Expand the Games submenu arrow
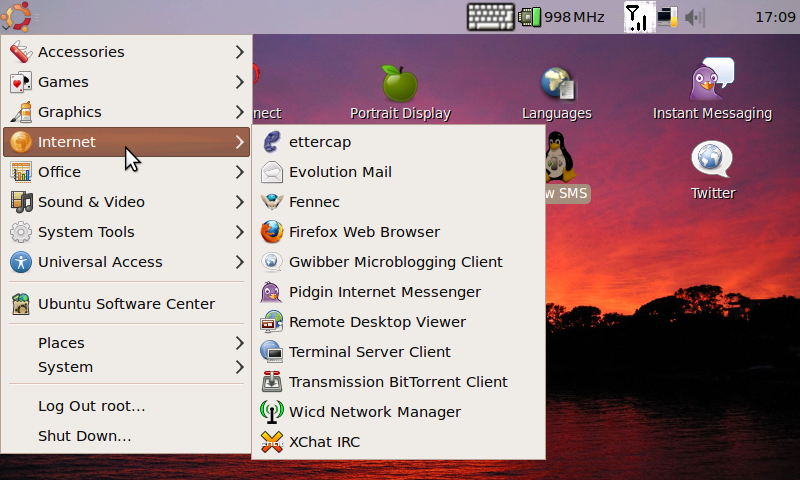This screenshot has height=480, width=800. coord(239,82)
